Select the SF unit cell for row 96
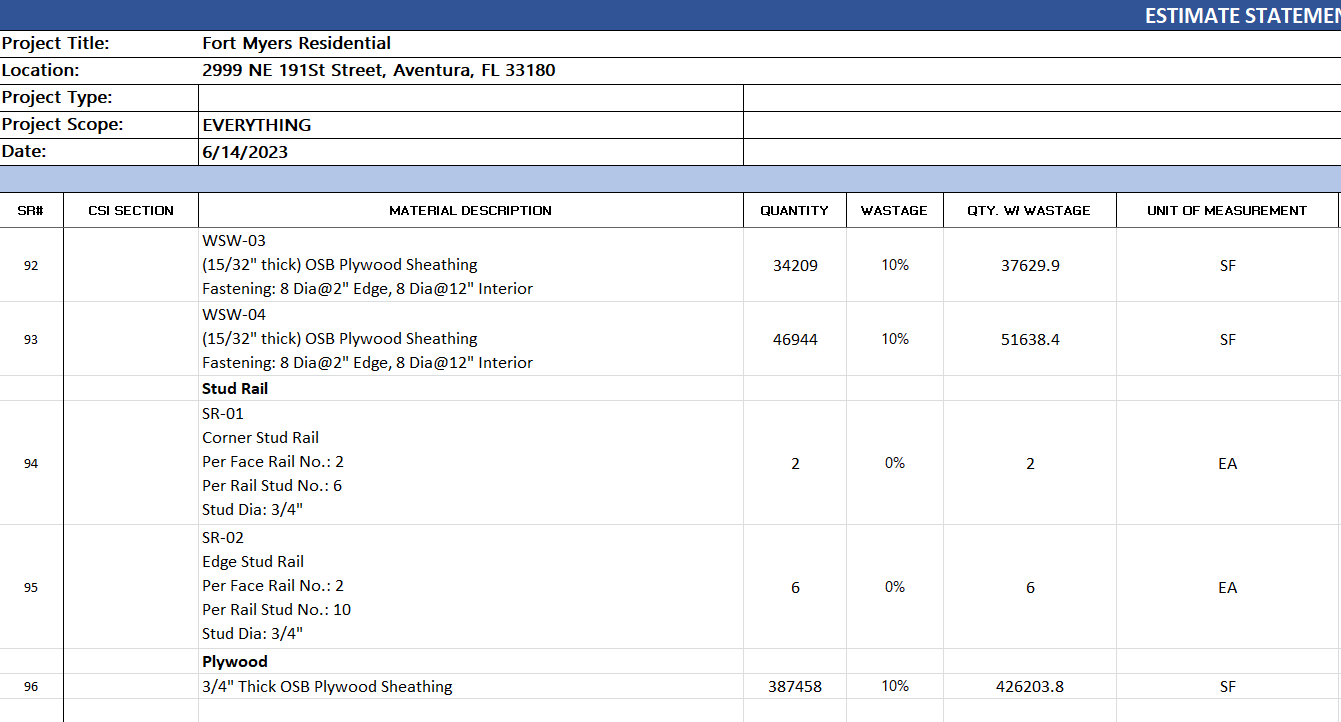This screenshot has width=1341, height=722. click(x=1227, y=686)
